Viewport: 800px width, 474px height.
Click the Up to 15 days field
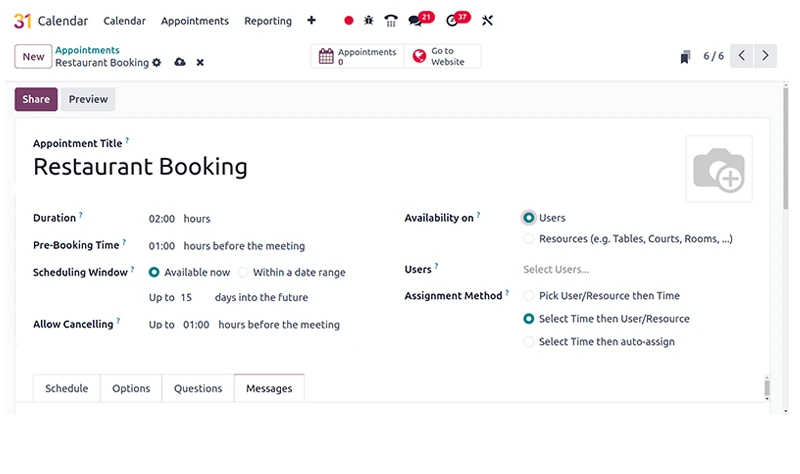(x=186, y=297)
